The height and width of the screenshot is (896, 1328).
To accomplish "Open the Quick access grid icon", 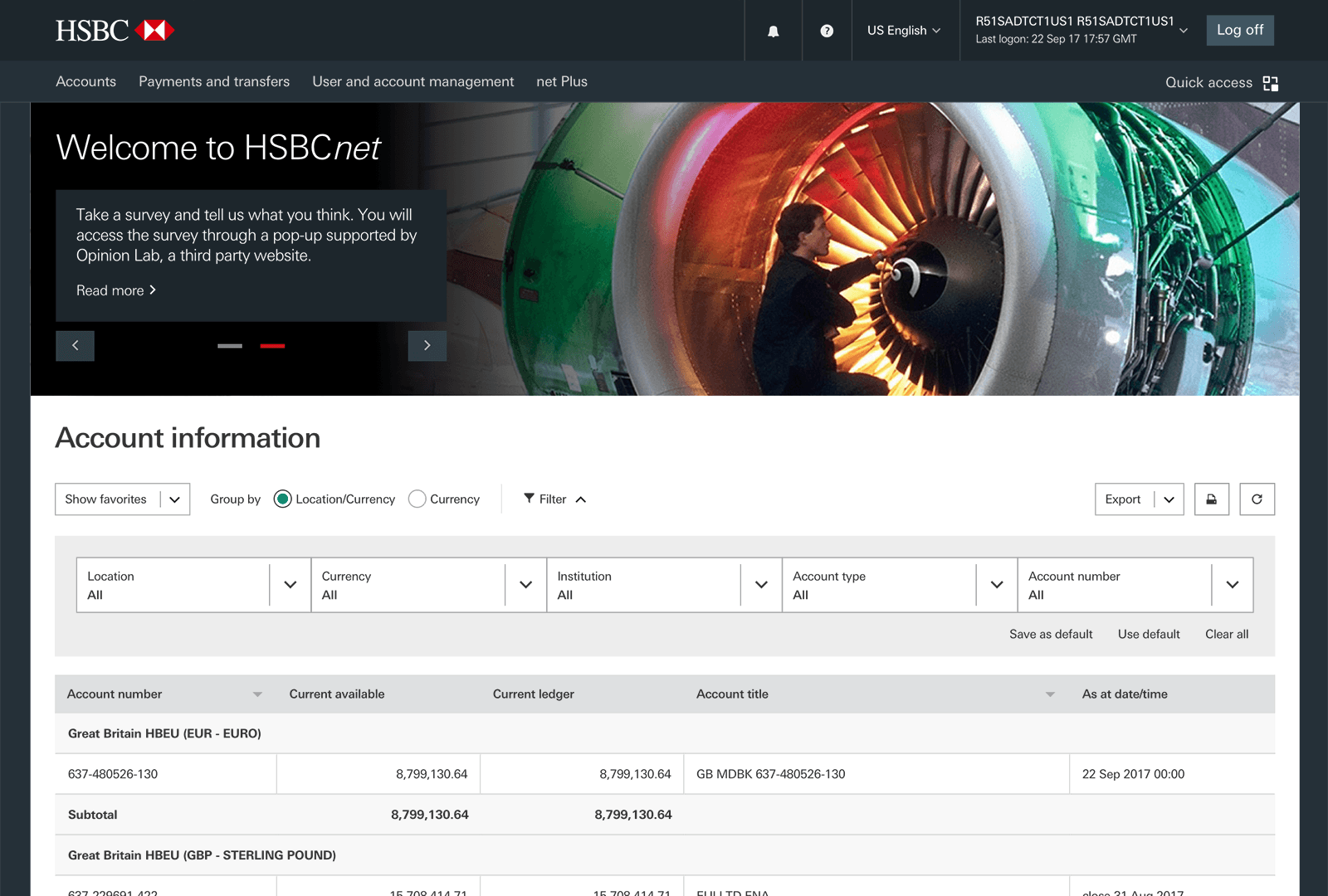I will pos(1271,83).
